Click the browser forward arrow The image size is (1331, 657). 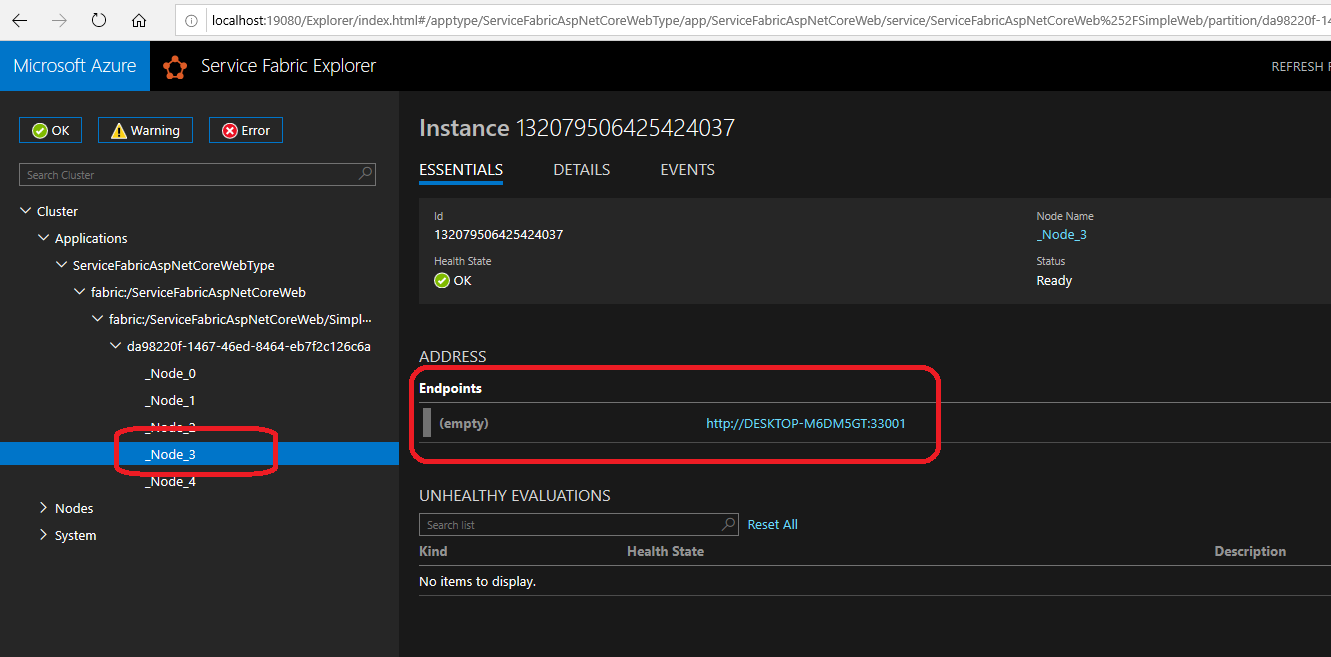[x=60, y=20]
